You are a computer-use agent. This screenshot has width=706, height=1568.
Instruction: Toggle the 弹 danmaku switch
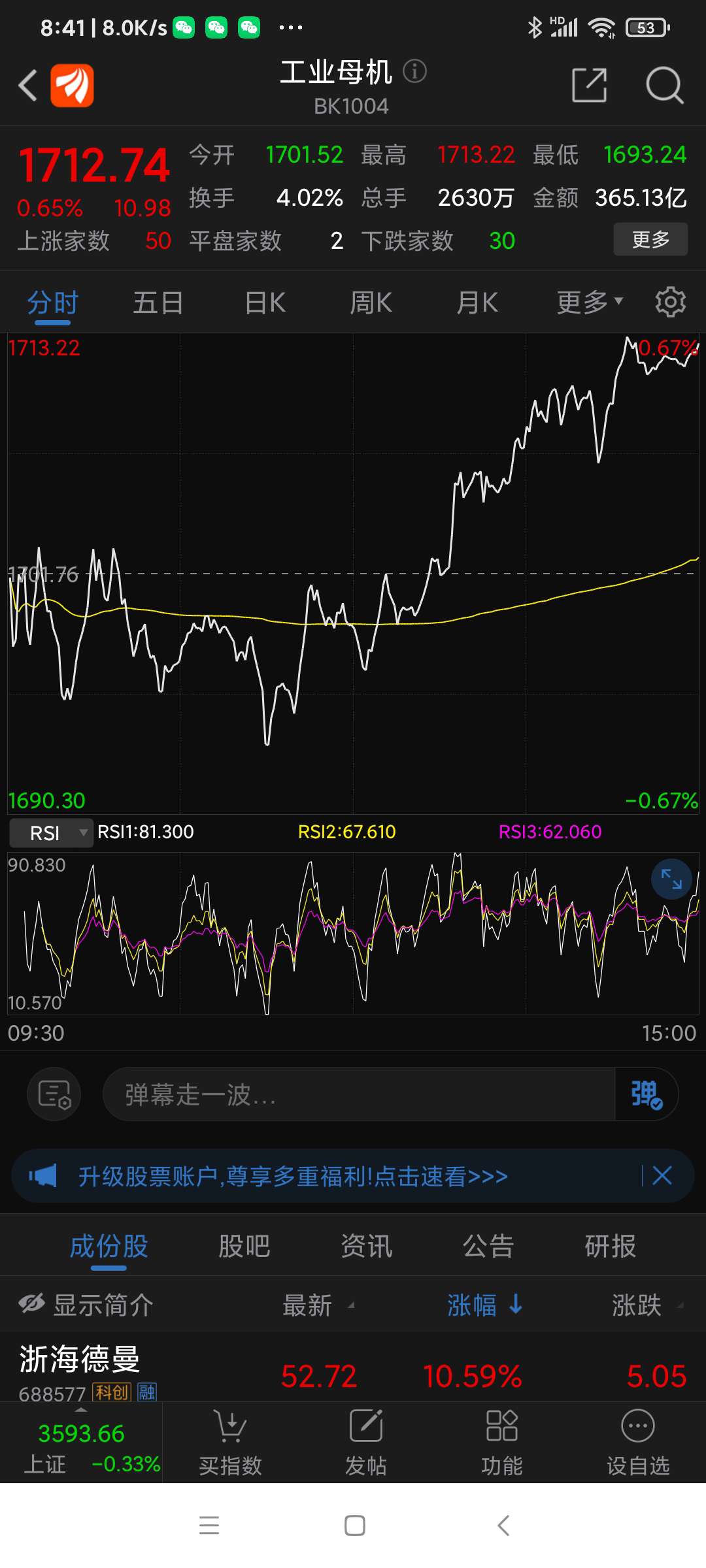[x=646, y=1094]
